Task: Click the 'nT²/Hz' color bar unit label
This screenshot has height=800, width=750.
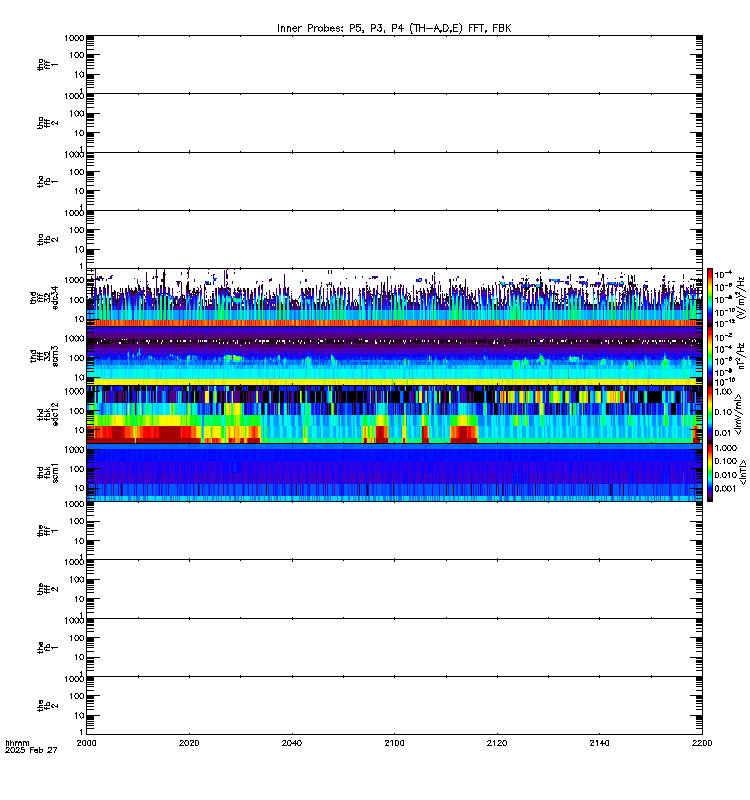Action: (x=741, y=356)
